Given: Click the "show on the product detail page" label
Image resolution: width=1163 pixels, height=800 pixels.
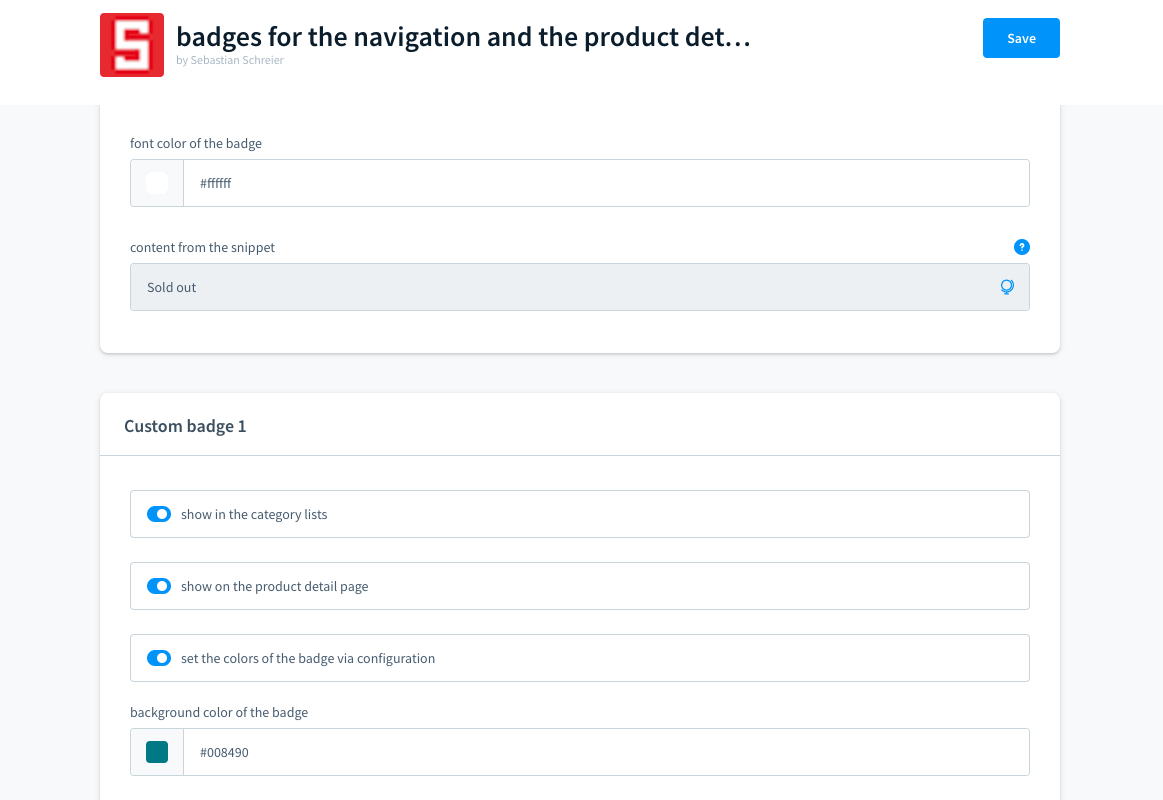Looking at the screenshot, I should coord(274,586).
